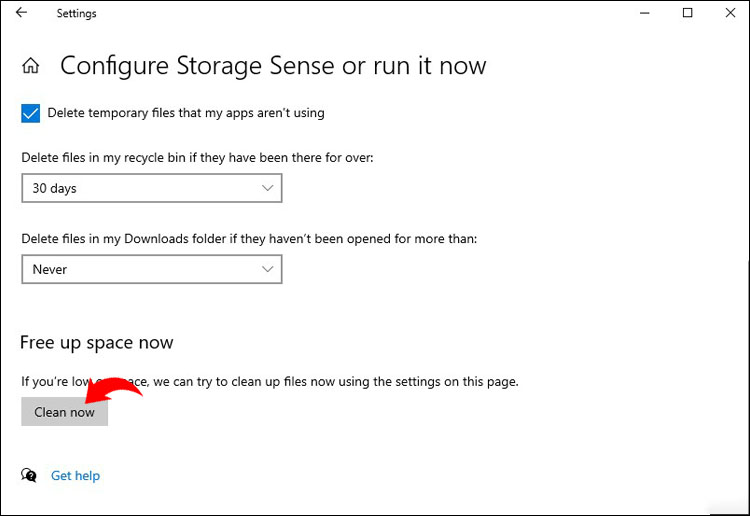Viewport: 750px width, 516px height.
Task: Click the chevron on the Never combo box
Action: point(267,269)
